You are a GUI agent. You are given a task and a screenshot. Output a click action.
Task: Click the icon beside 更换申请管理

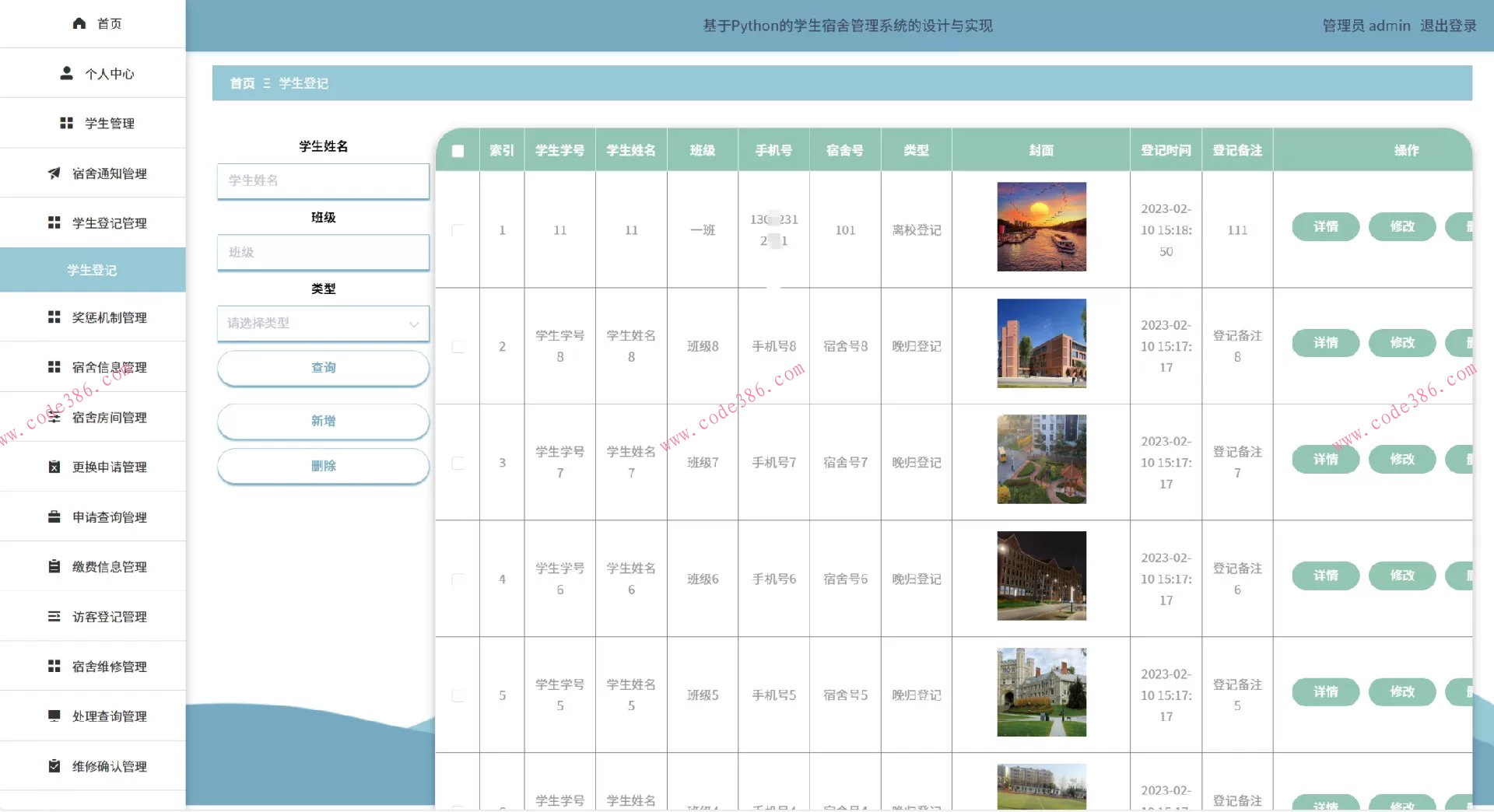[54, 467]
